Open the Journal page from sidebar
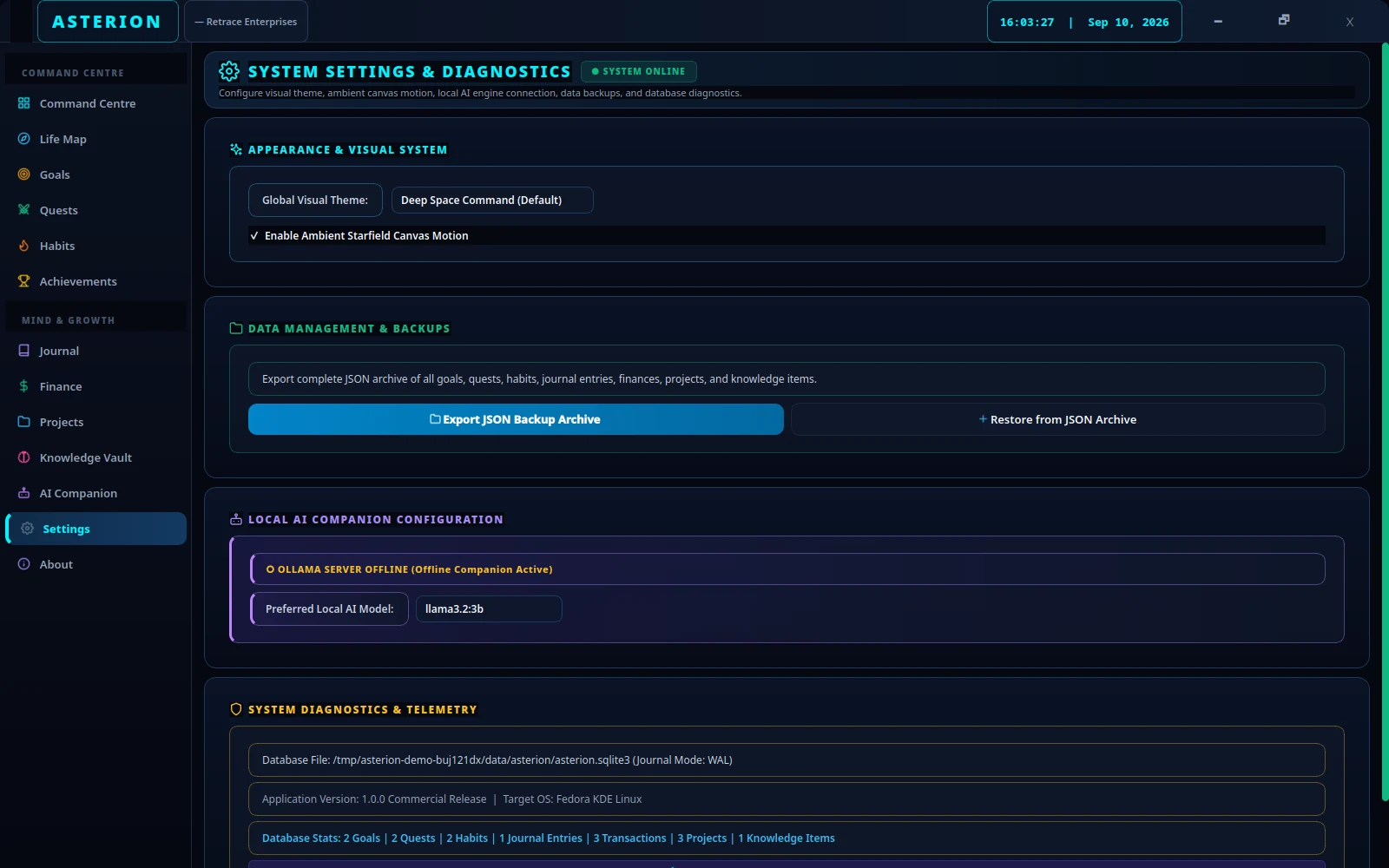Screen dimensions: 1389x868 point(95,351)
